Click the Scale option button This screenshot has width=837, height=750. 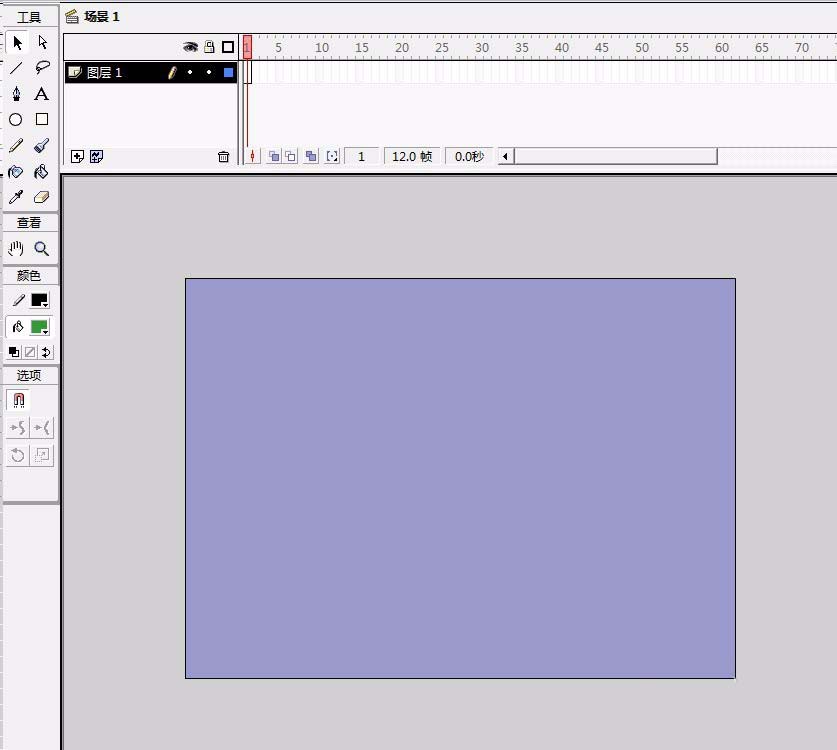coord(42,455)
